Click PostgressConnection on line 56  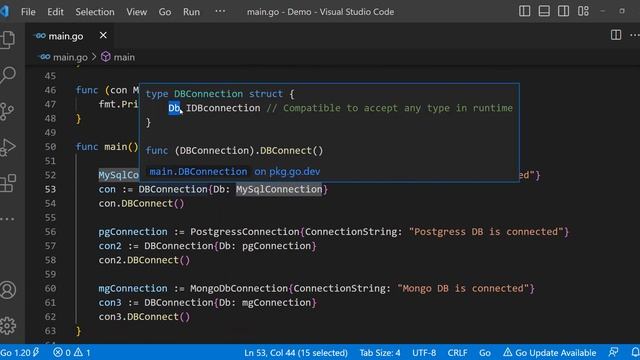pos(244,232)
